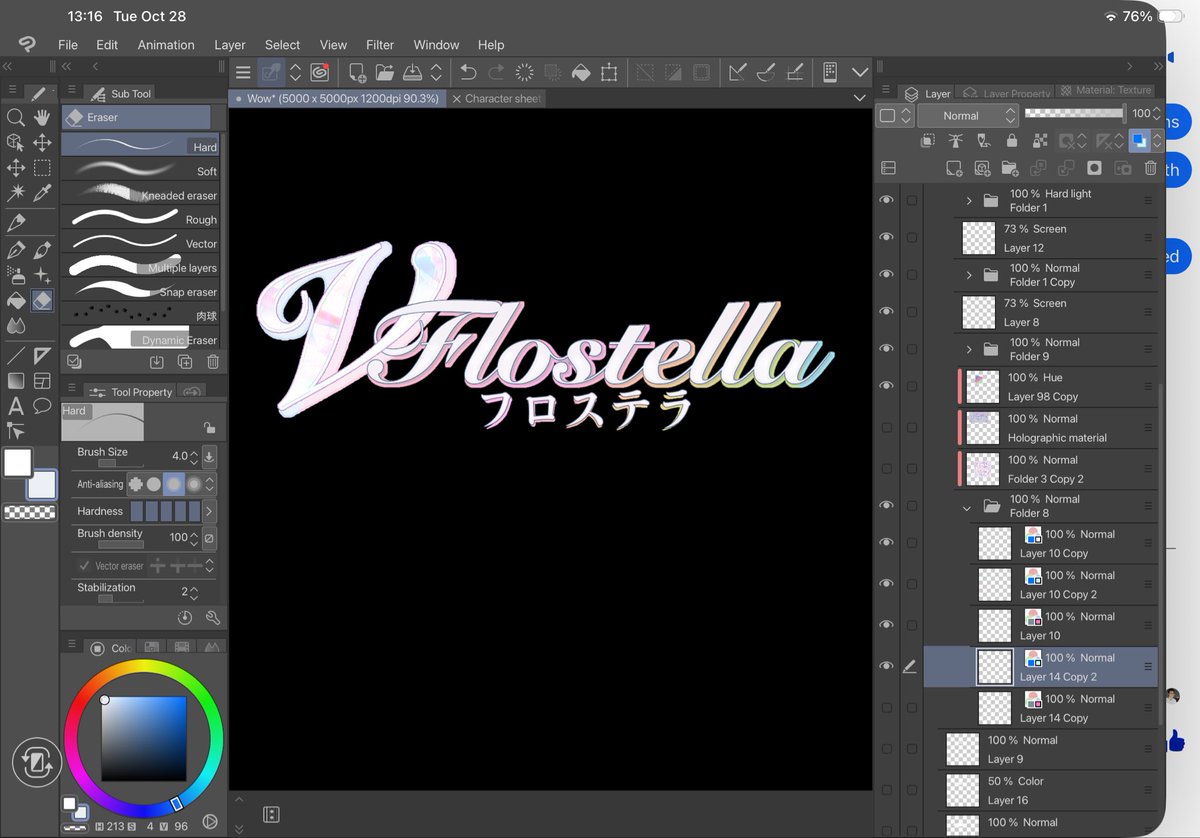Screen dimensions: 1200x838
Task: Select the Balloon speech bubble tool
Action: tap(42, 406)
